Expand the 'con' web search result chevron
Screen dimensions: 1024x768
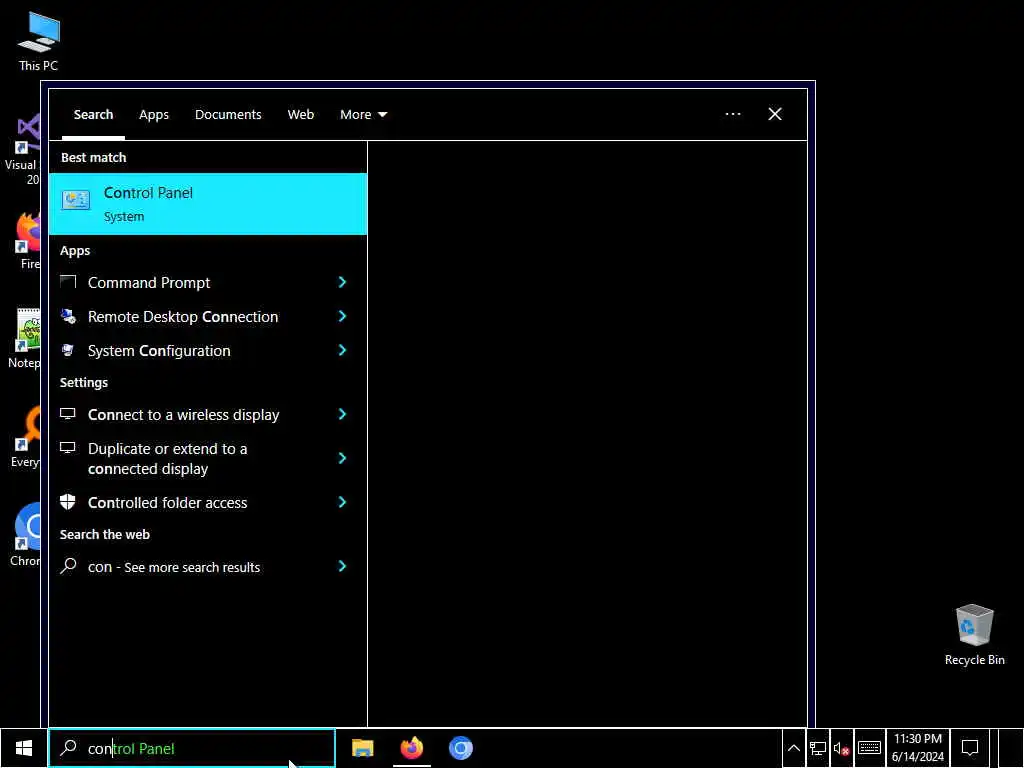click(x=342, y=566)
